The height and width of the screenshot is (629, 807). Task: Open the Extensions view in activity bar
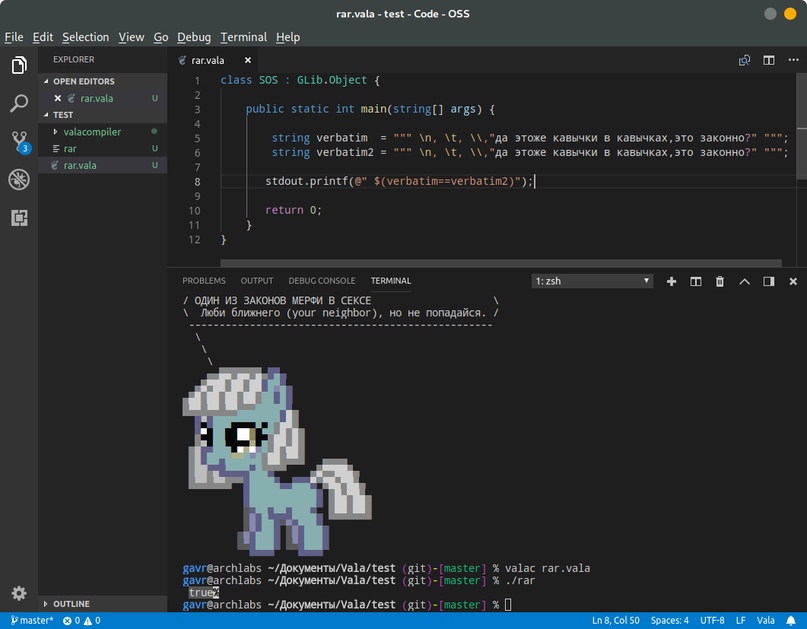[19, 218]
